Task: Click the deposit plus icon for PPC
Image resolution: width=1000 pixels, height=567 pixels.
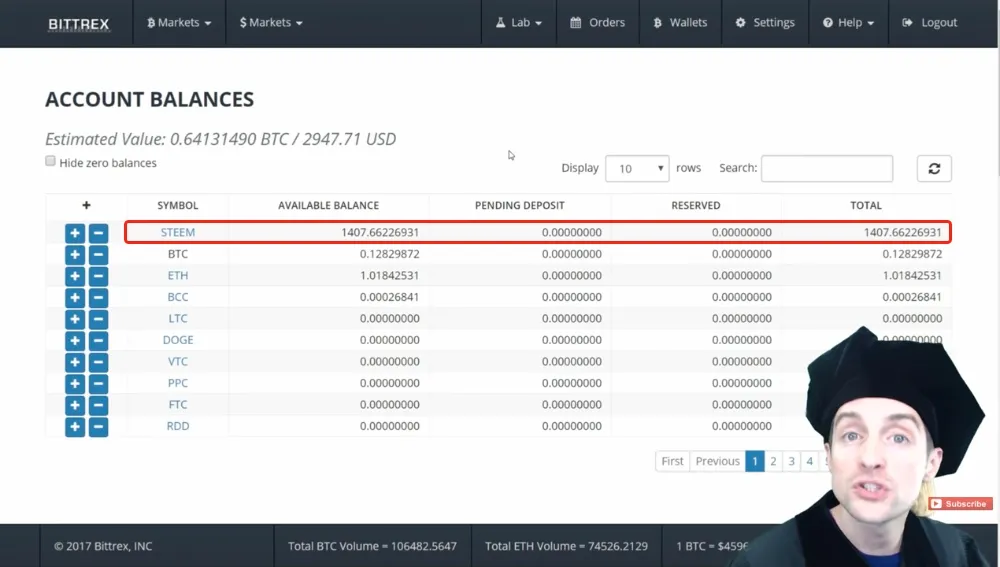Action: (75, 383)
